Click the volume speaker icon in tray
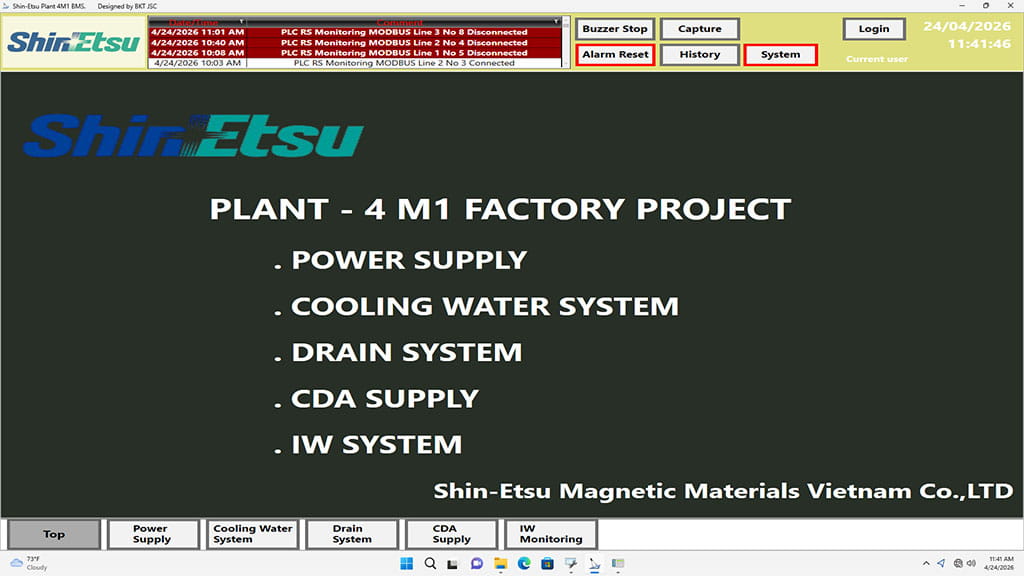This screenshot has width=1024, height=576. (971, 564)
